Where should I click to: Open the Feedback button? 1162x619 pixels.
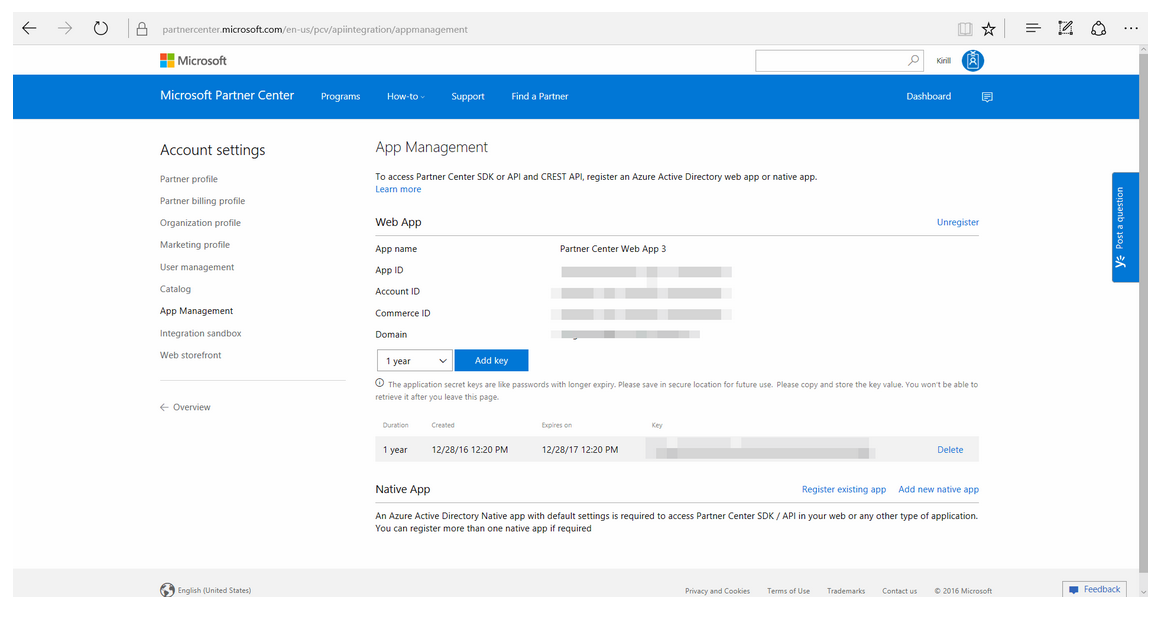[1094, 589]
